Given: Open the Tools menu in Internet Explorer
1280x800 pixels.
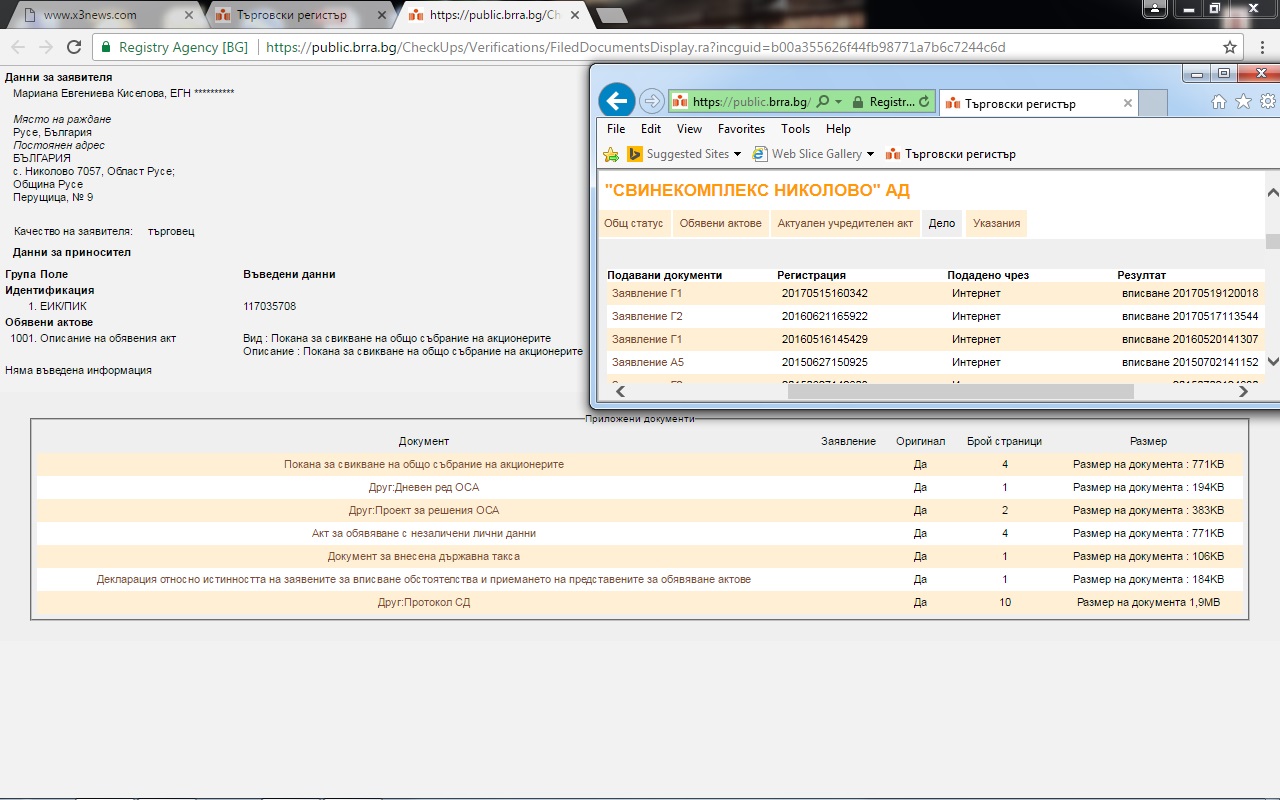Looking at the screenshot, I should (x=795, y=129).
